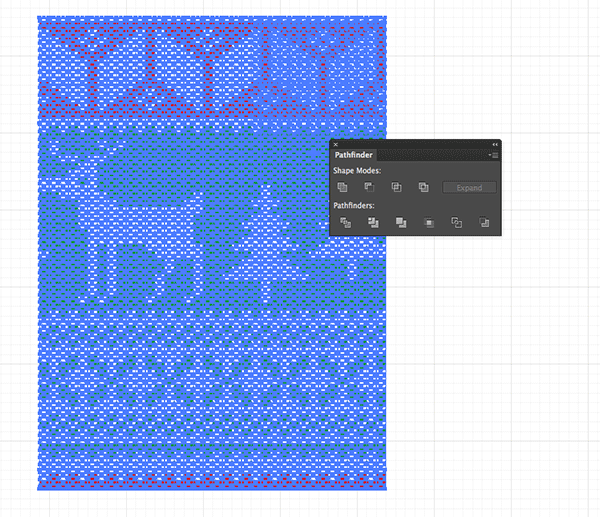The image size is (600, 517).
Task: Click the Minus Back pathfinder icon
Action: click(484, 222)
